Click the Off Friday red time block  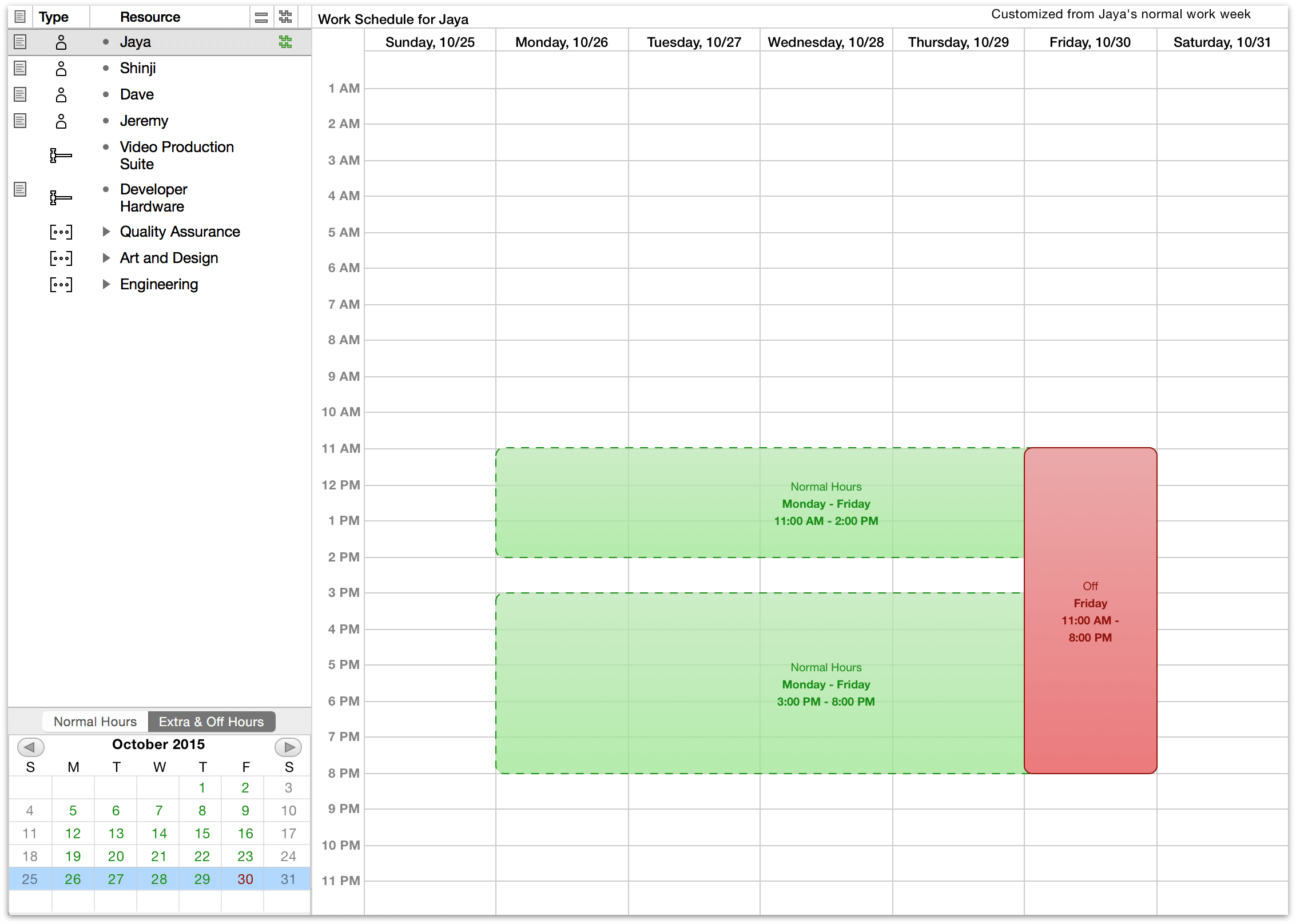1089,610
